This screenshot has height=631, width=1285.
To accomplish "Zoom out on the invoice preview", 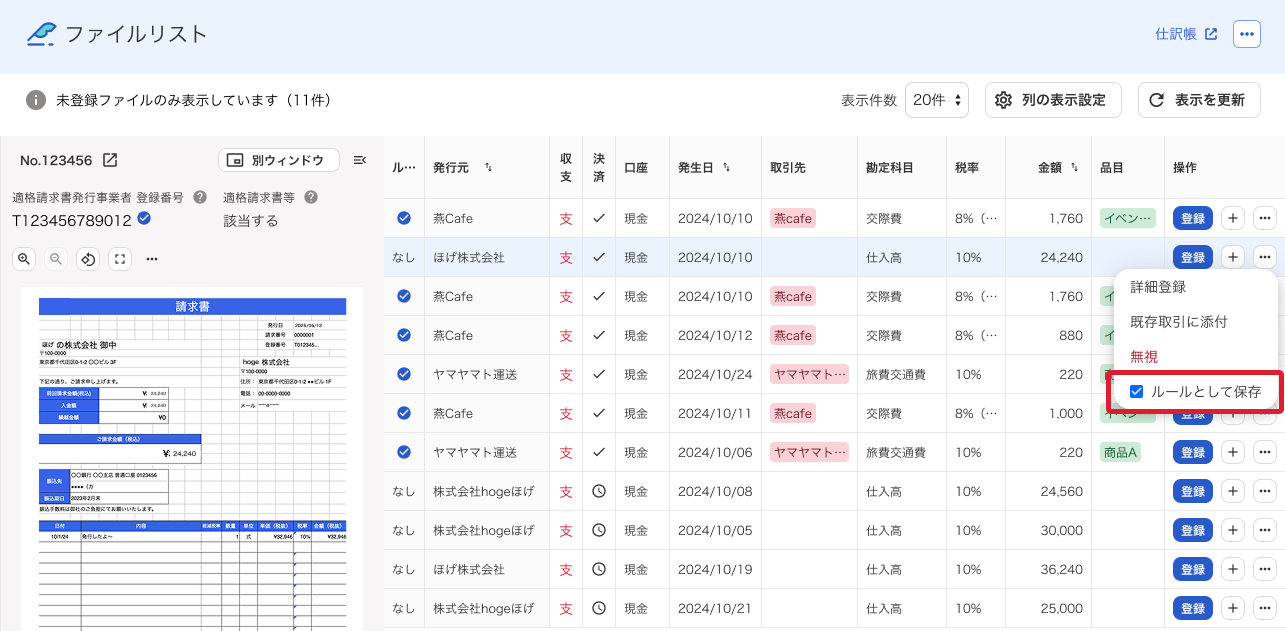I will pyautogui.click(x=56, y=259).
